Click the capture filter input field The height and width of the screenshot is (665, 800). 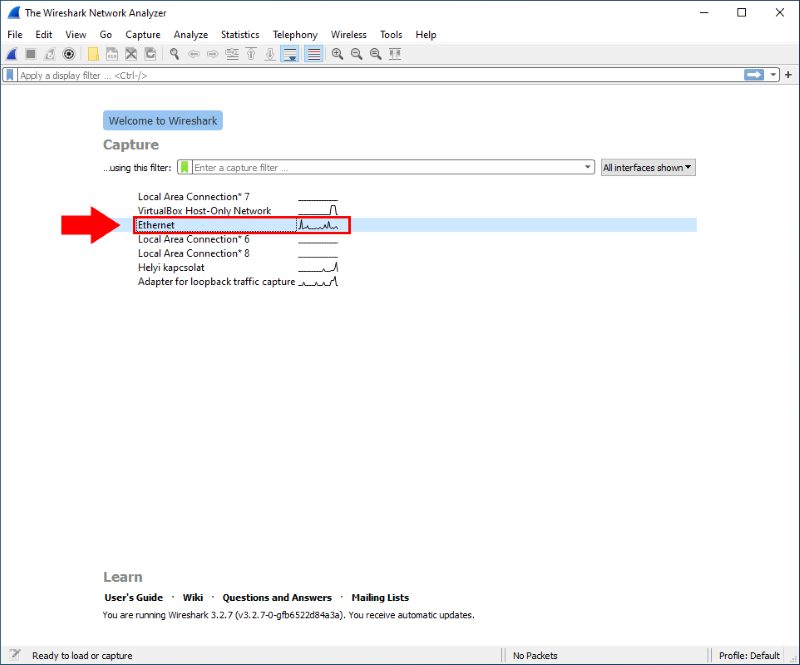(387, 167)
